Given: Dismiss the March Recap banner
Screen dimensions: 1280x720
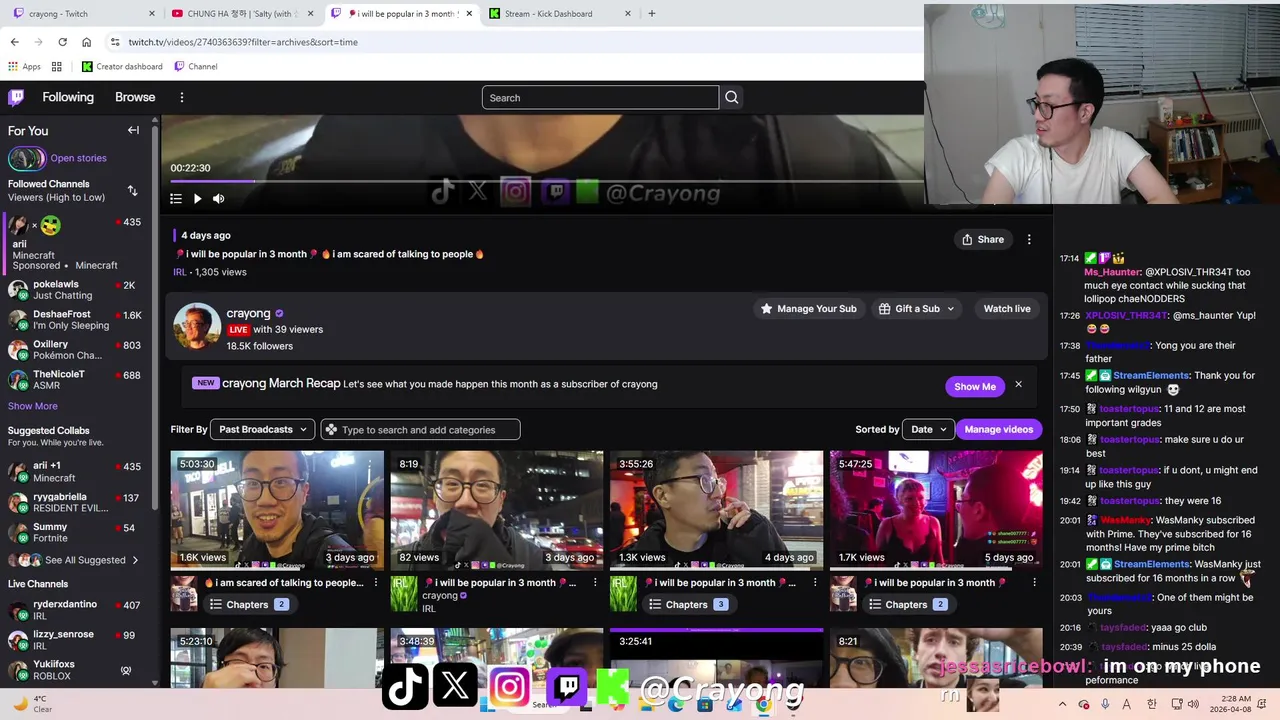Looking at the screenshot, I should [1018, 385].
